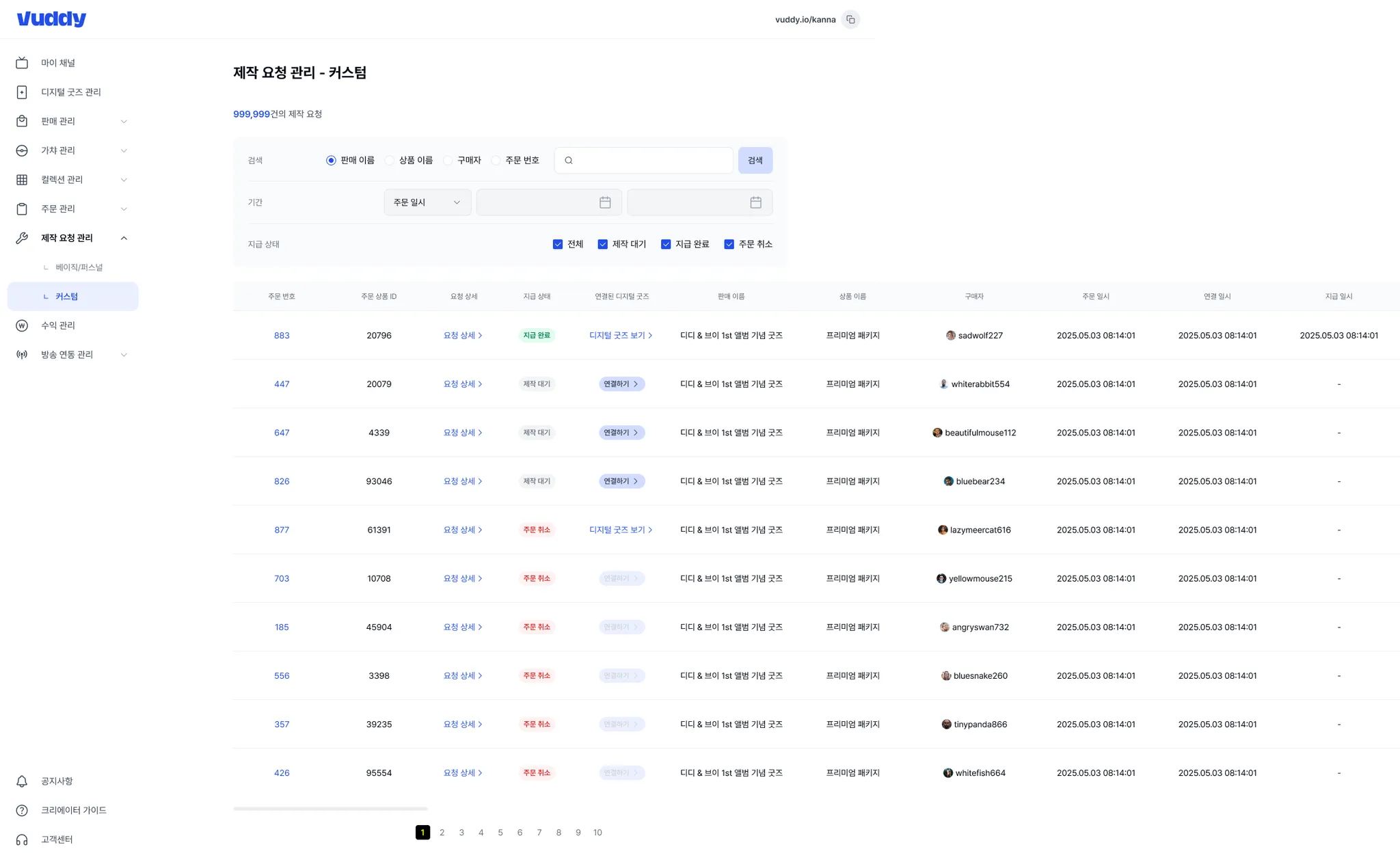Click bluebear234 buyer avatar
The image size is (1400, 864).
pos(948,481)
